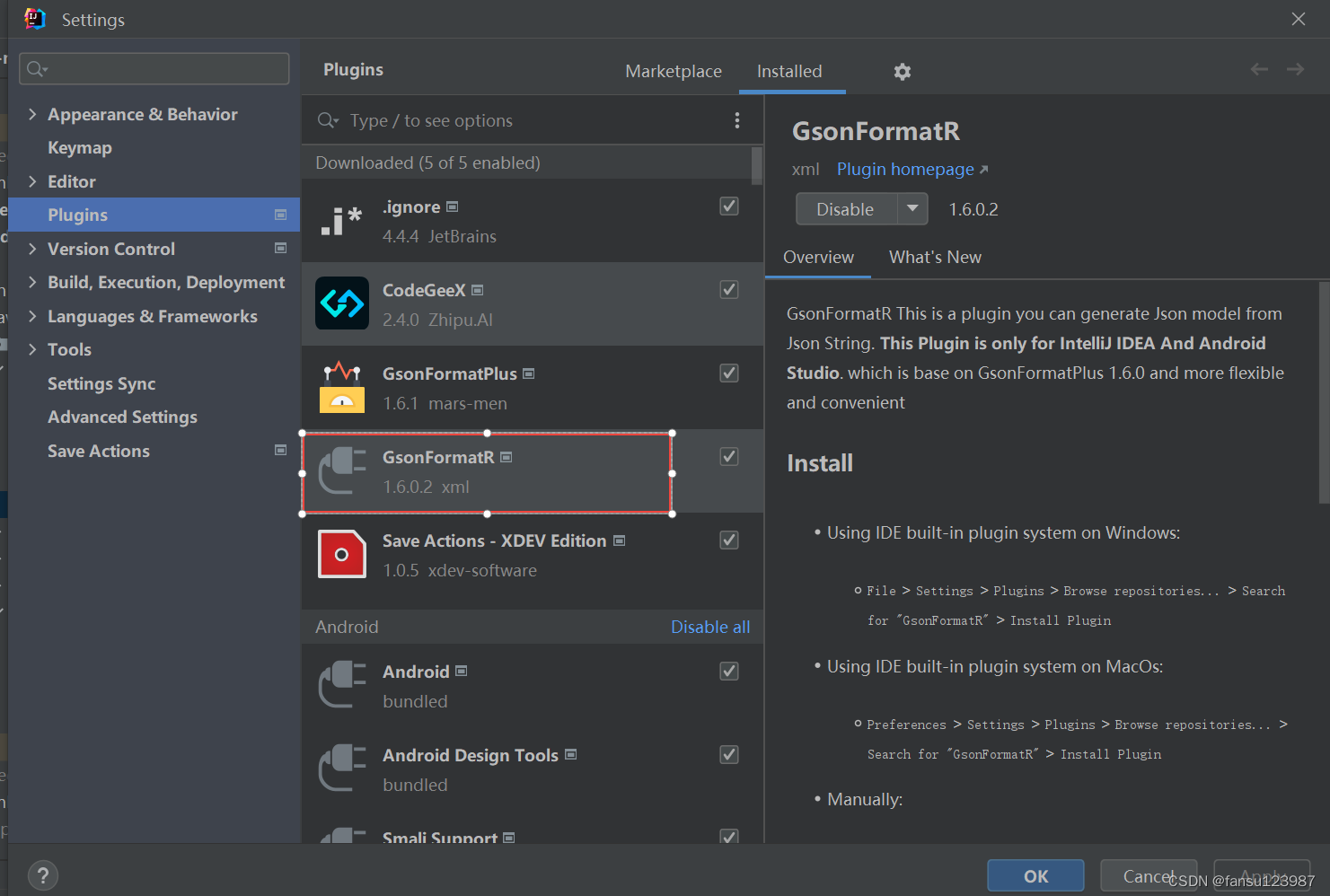Image resolution: width=1330 pixels, height=896 pixels.
Task: Uncheck the .ignore plugin checkbox
Action: 729,206
